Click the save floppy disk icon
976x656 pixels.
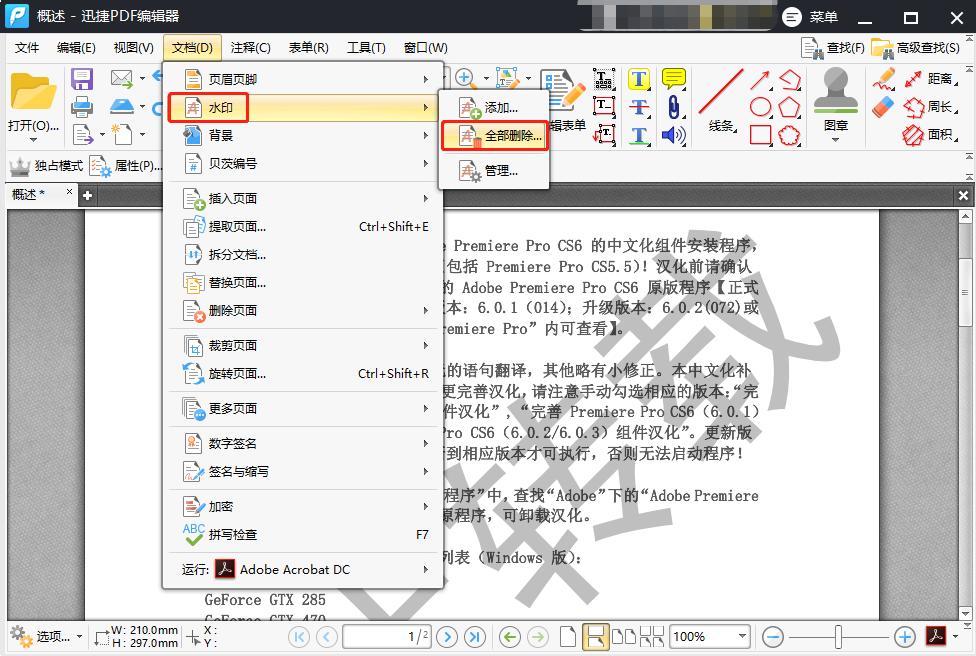pos(82,79)
